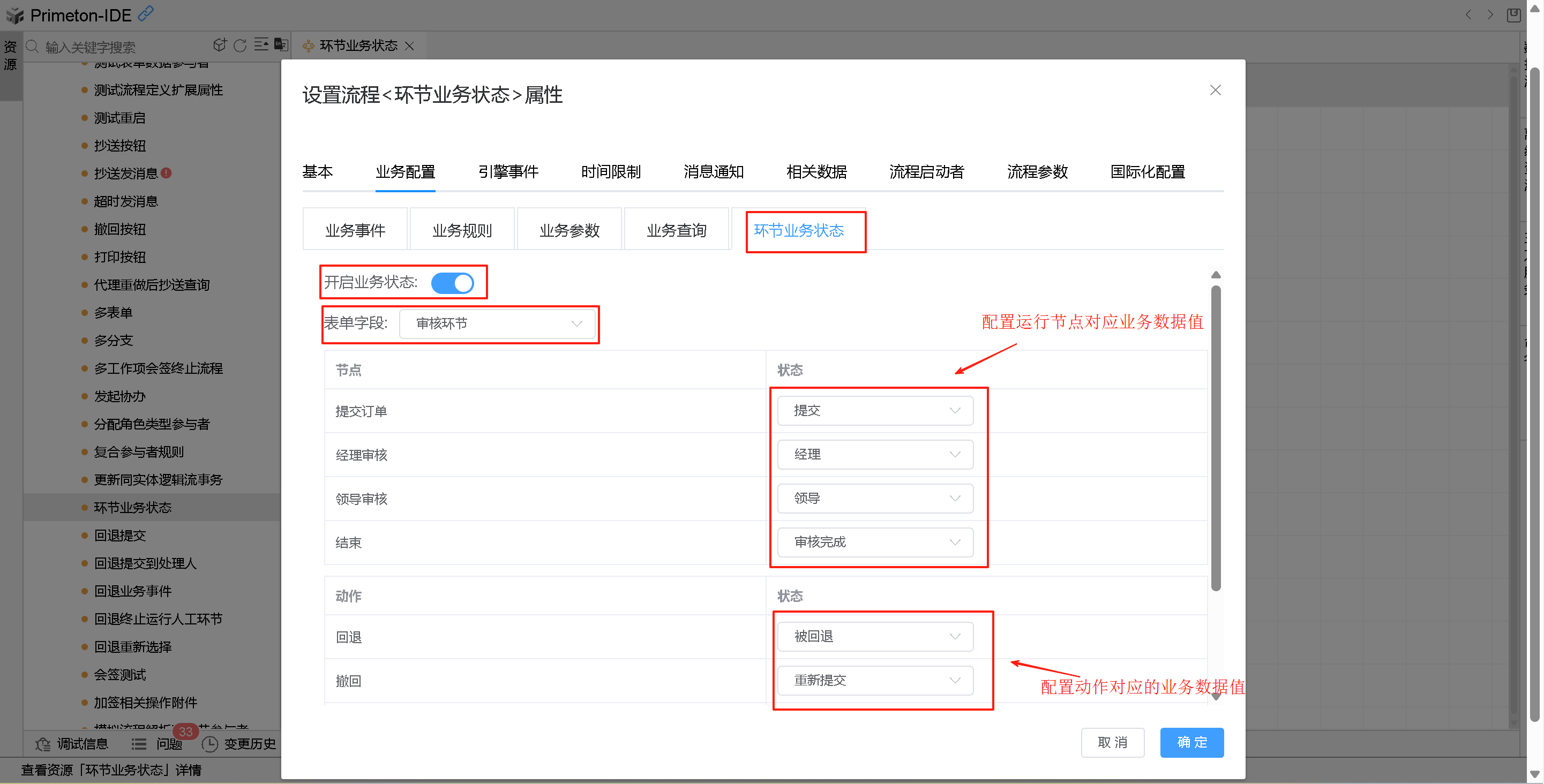Toggle the 开启业务状态 switch
1544x784 pixels.
pyautogui.click(x=453, y=283)
